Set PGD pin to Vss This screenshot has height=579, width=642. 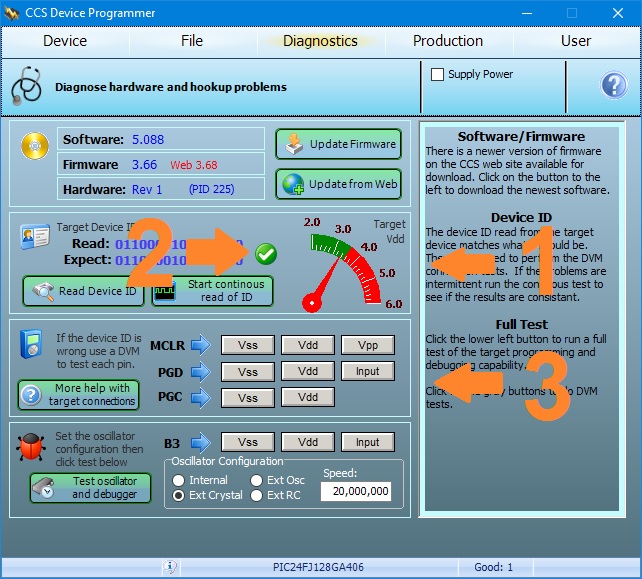248,372
